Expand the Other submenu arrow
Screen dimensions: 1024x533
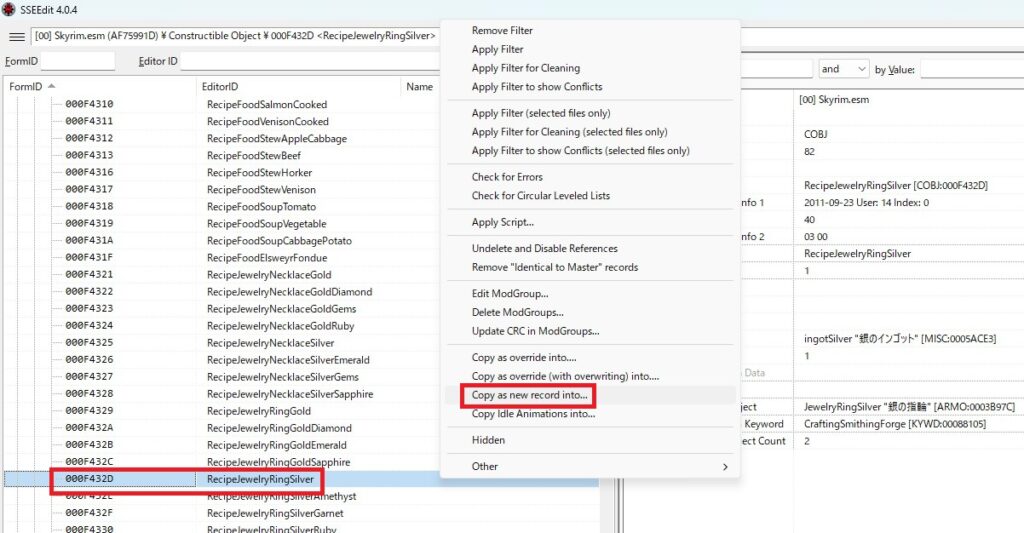pyautogui.click(x=725, y=466)
